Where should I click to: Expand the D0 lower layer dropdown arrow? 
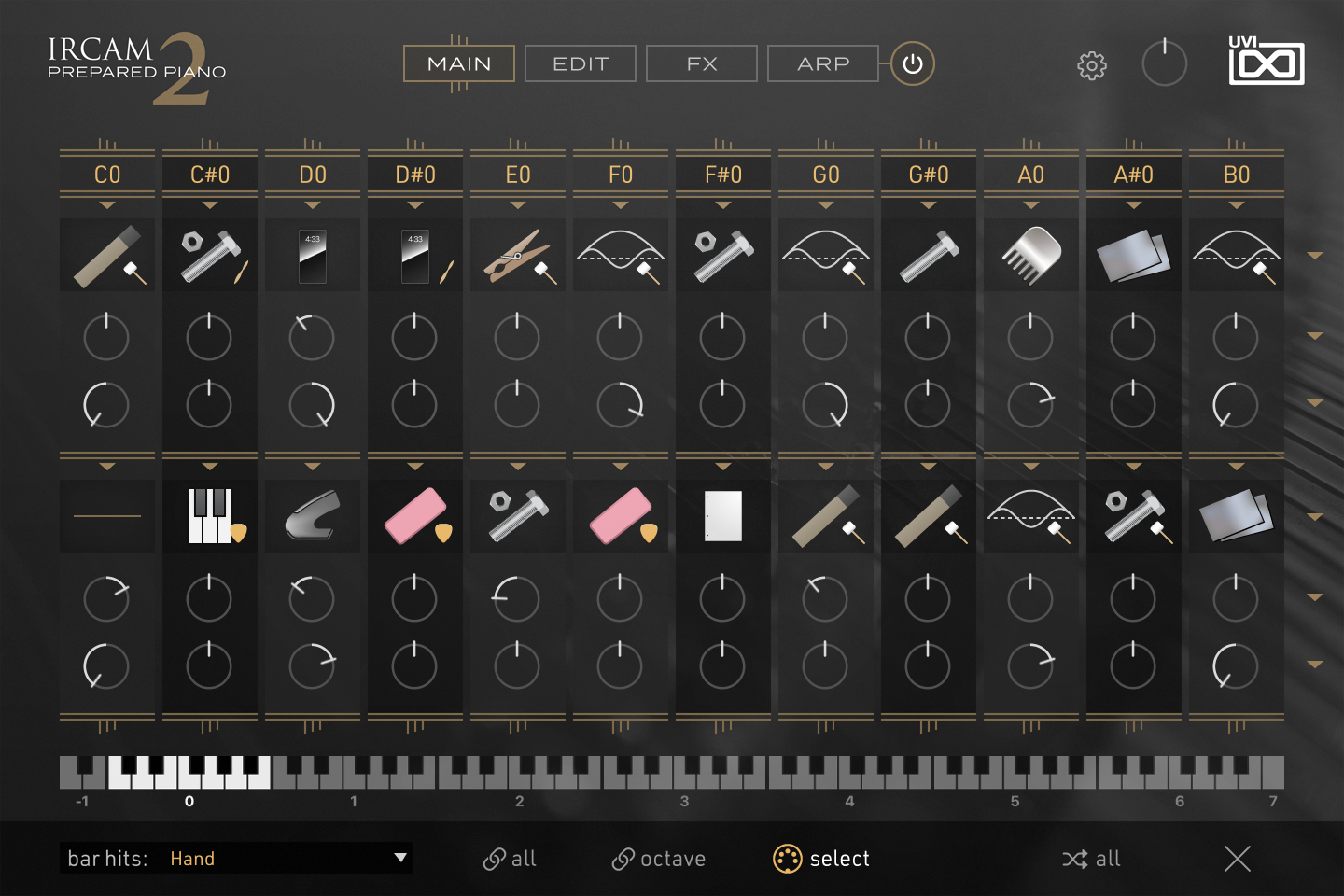click(313, 466)
